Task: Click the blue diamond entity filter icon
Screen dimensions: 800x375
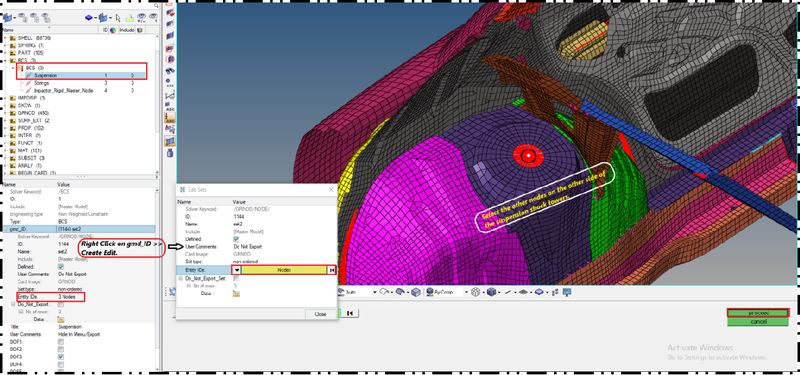Action: point(88,18)
